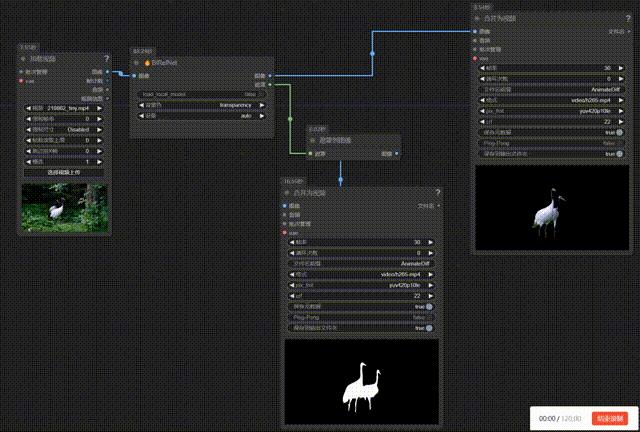
Task: Open video/h265-mp4 format dropdown on mask-preview node
Action: pyautogui.click(x=361, y=274)
